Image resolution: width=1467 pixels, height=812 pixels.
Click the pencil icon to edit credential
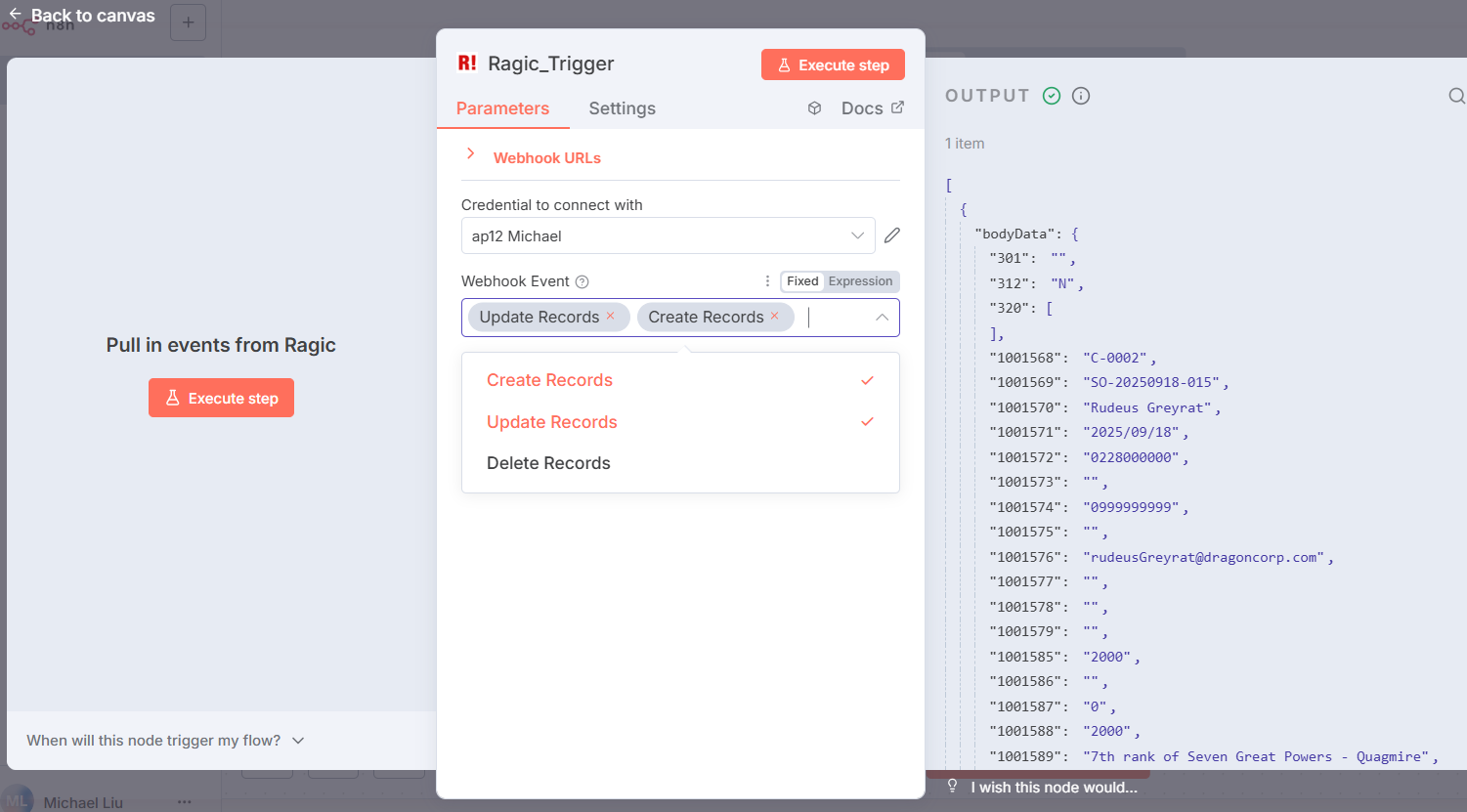891,235
